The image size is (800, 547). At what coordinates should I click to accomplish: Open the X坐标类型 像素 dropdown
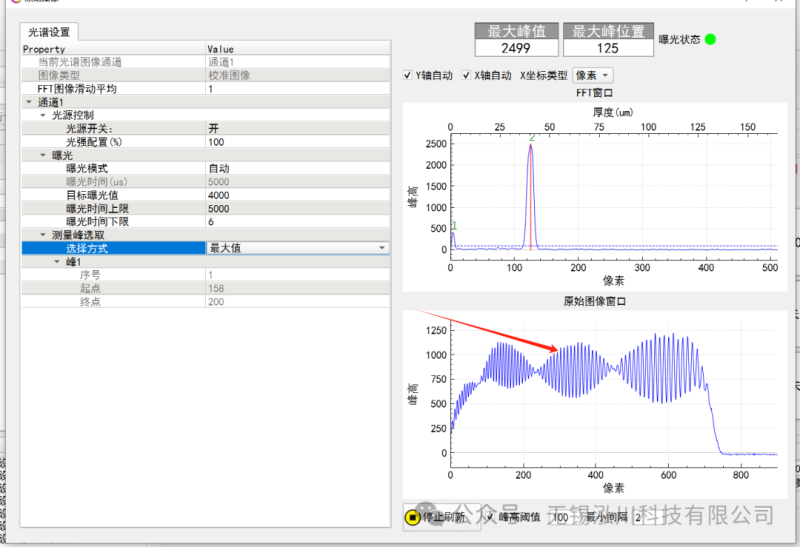coord(593,75)
